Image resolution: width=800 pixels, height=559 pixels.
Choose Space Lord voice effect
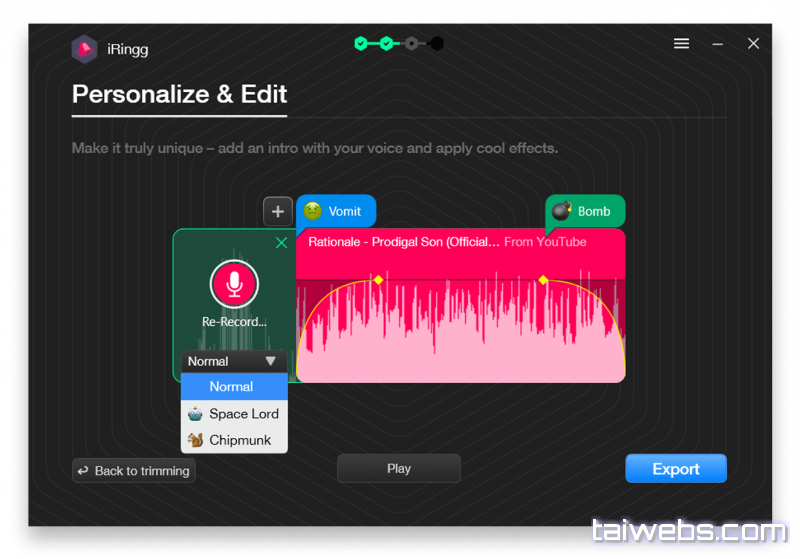[243, 414]
